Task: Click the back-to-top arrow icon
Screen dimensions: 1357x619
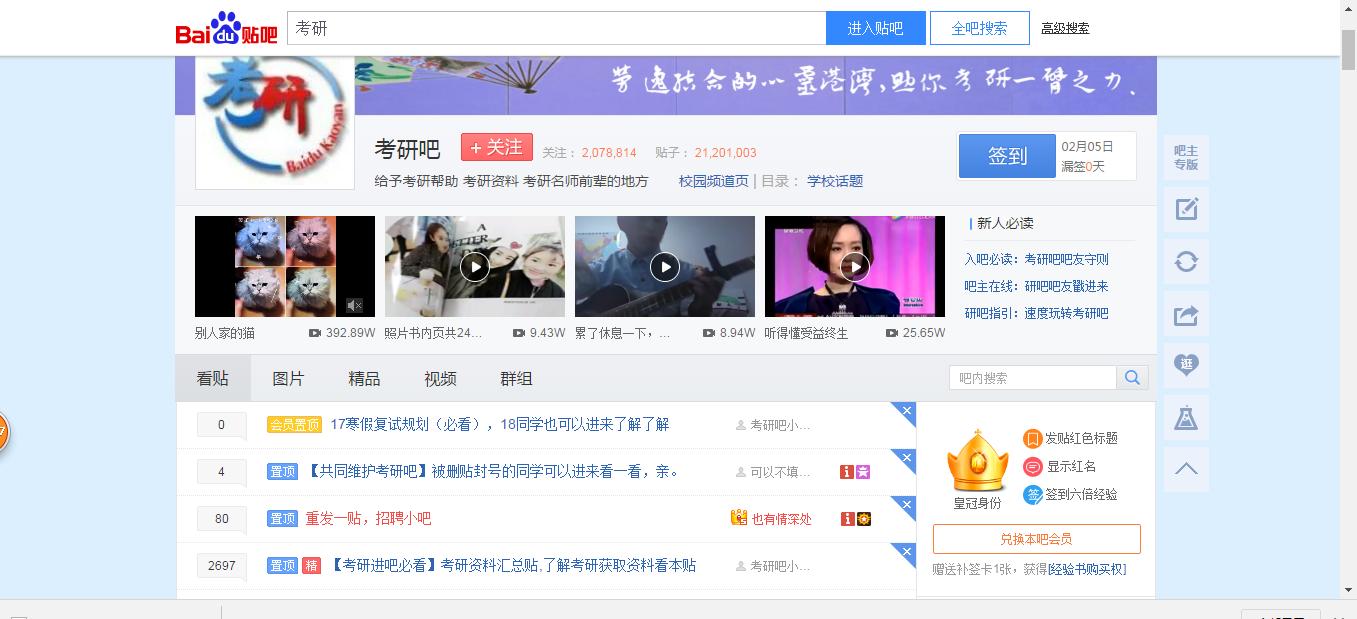Action: pos(1186,469)
